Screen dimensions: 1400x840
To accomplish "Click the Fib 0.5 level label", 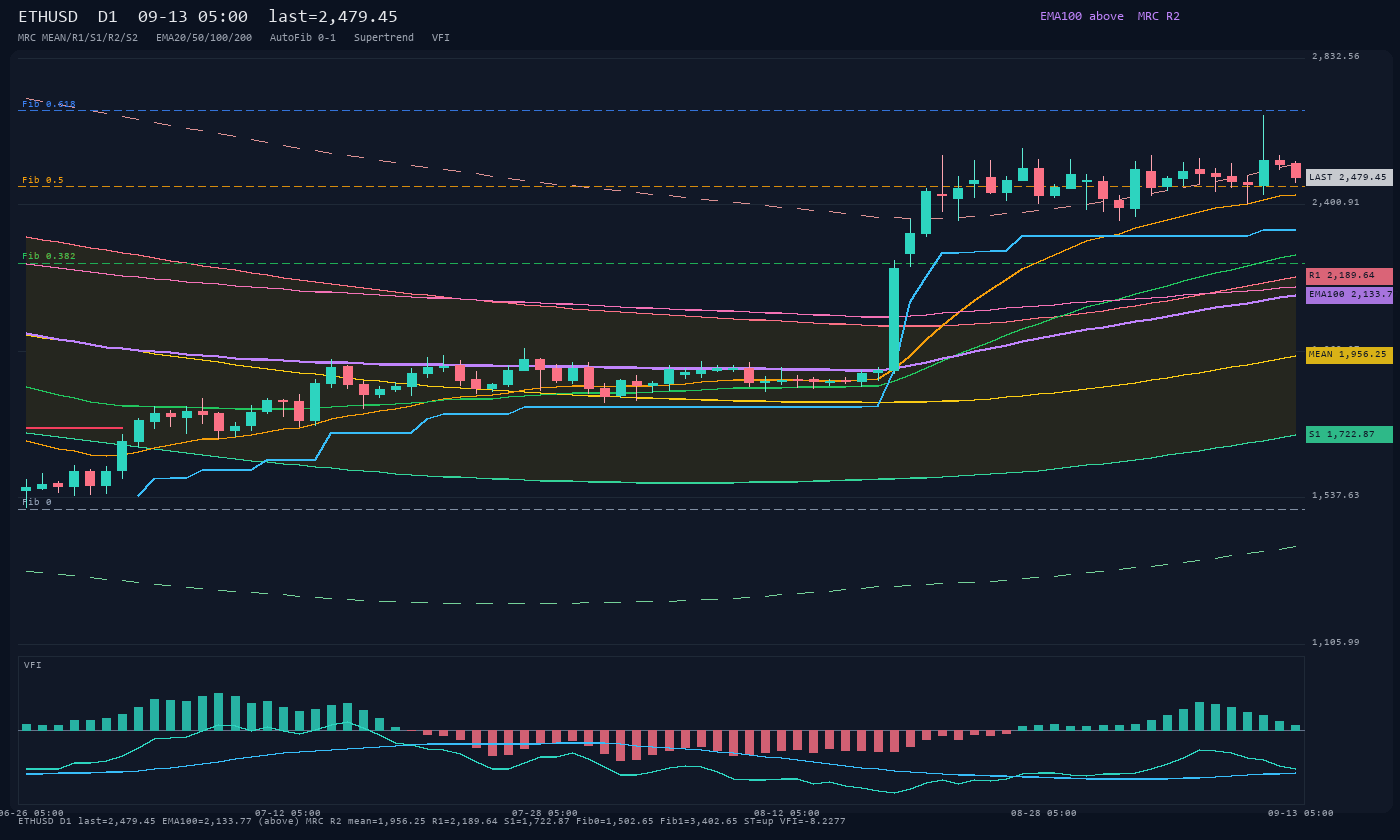I will 43,180.
